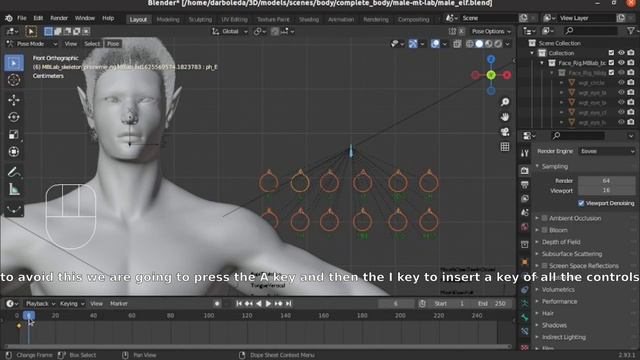640x360 pixels.
Task: Click the red X axis gizmo
Action: click(x=507, y=75)
